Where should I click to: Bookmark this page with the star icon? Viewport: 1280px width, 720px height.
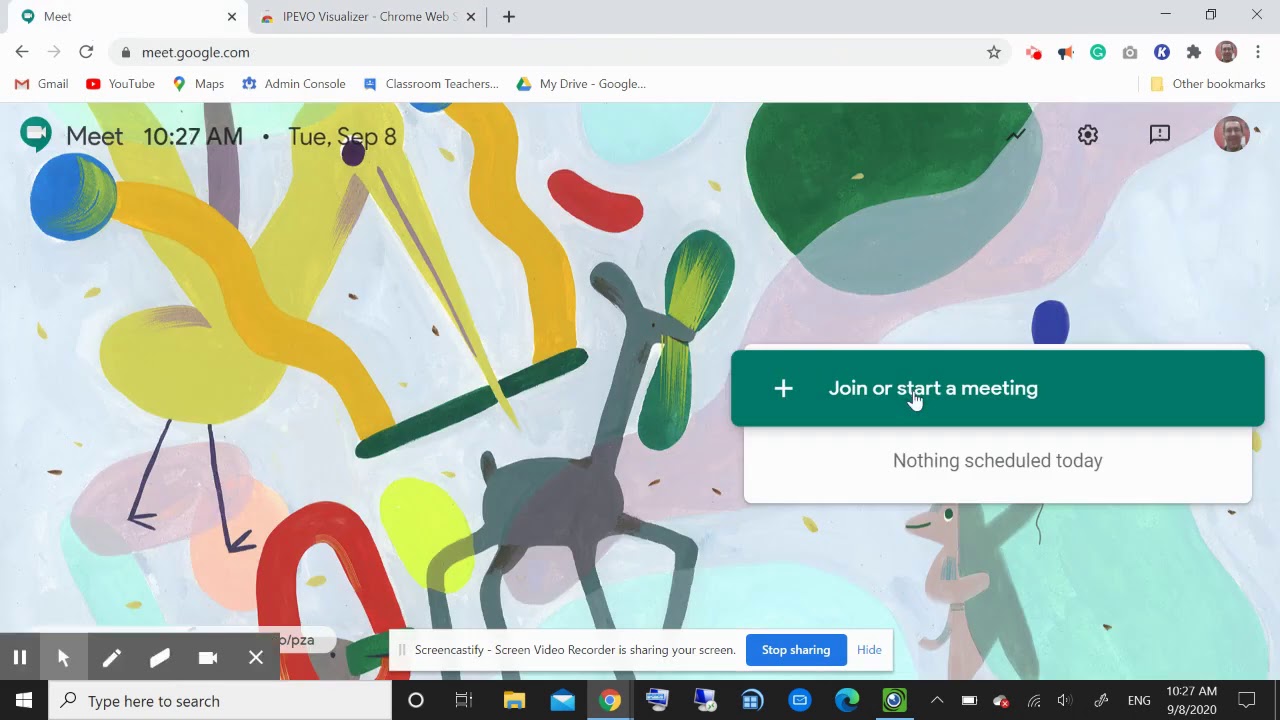[x=994, y=52]
